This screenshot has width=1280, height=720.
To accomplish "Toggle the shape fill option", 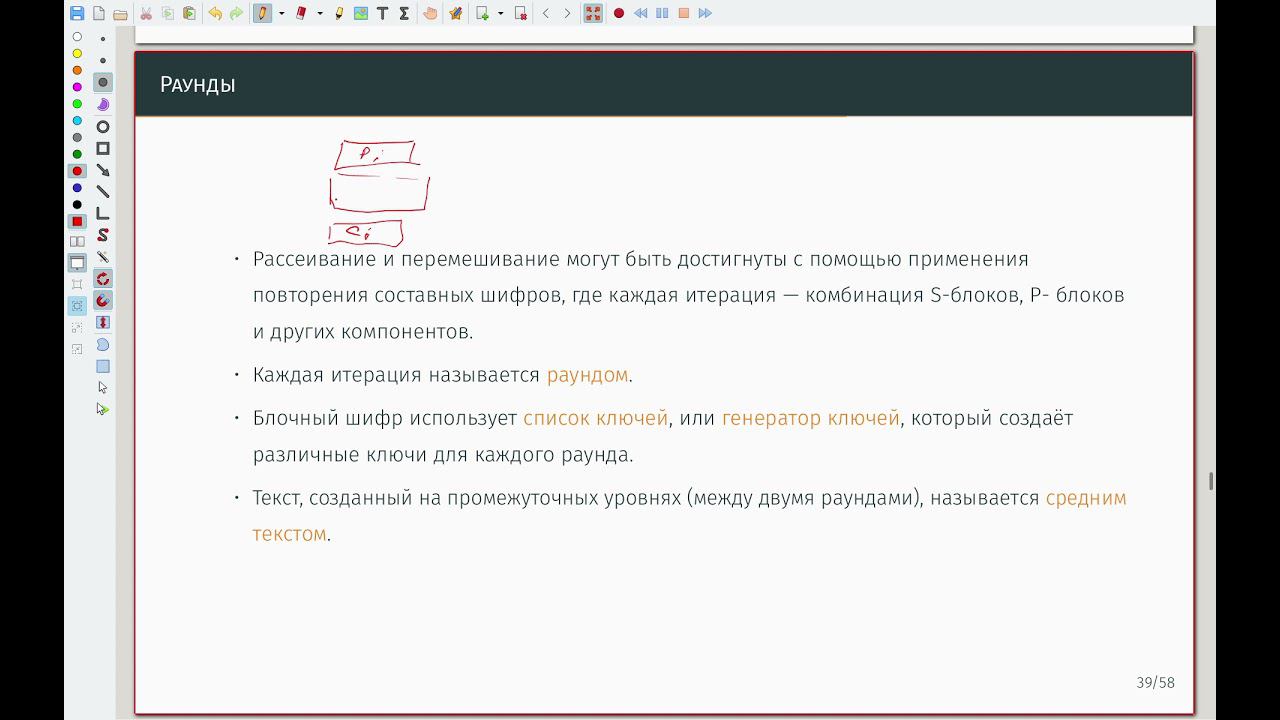I will point(103,104).
